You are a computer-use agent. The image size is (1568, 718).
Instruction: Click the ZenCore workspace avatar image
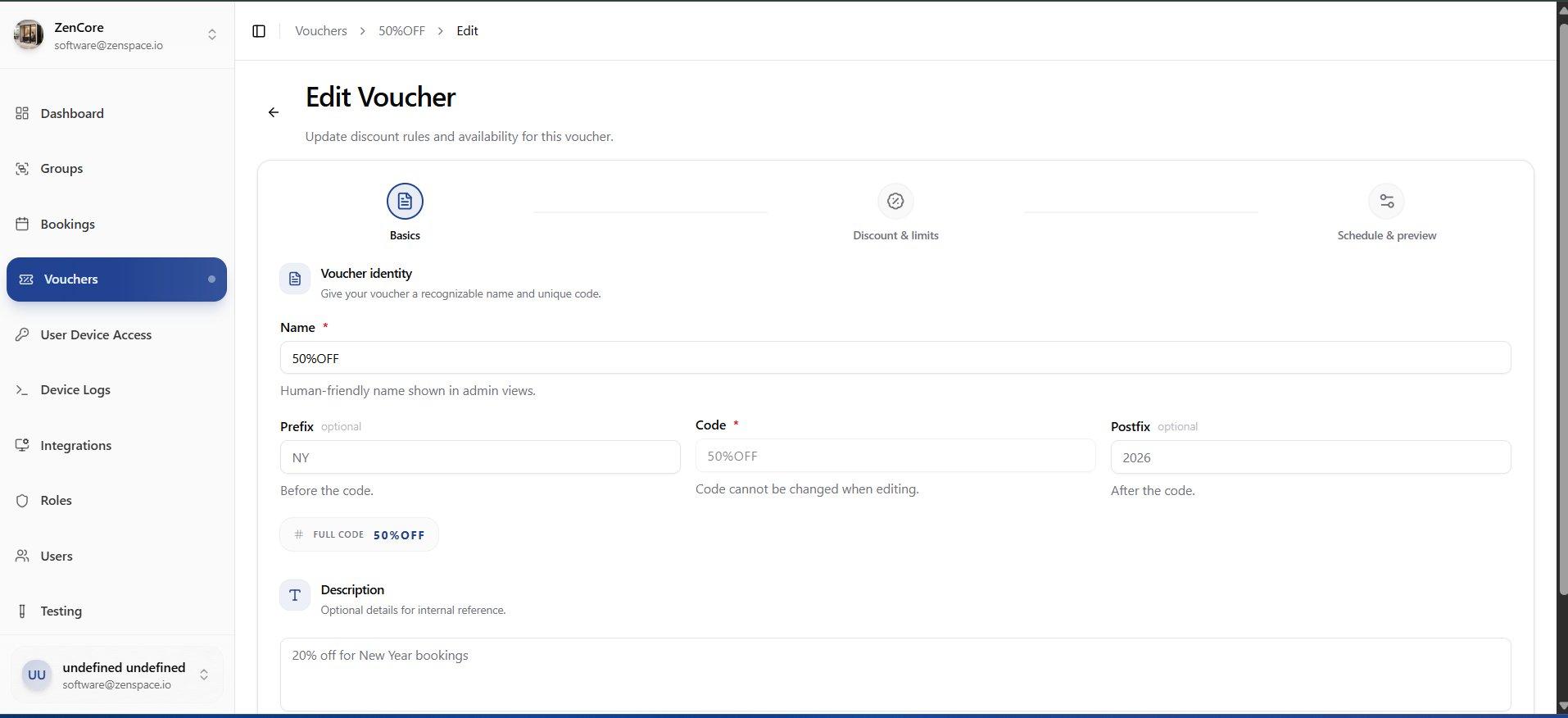[29, 34]
